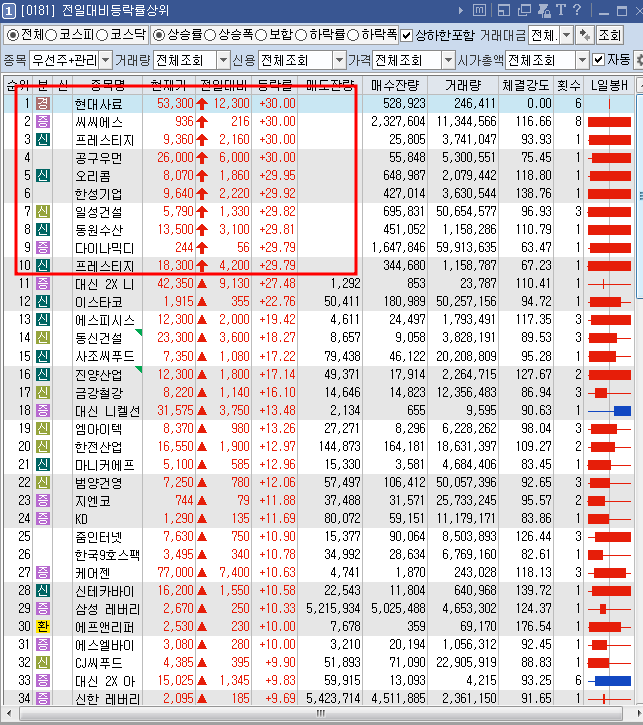The height and width of the screenshot is (725, 643).
Task: Click the 환 badge on 에프앤리퍼 row
Action: coord(43,627)
